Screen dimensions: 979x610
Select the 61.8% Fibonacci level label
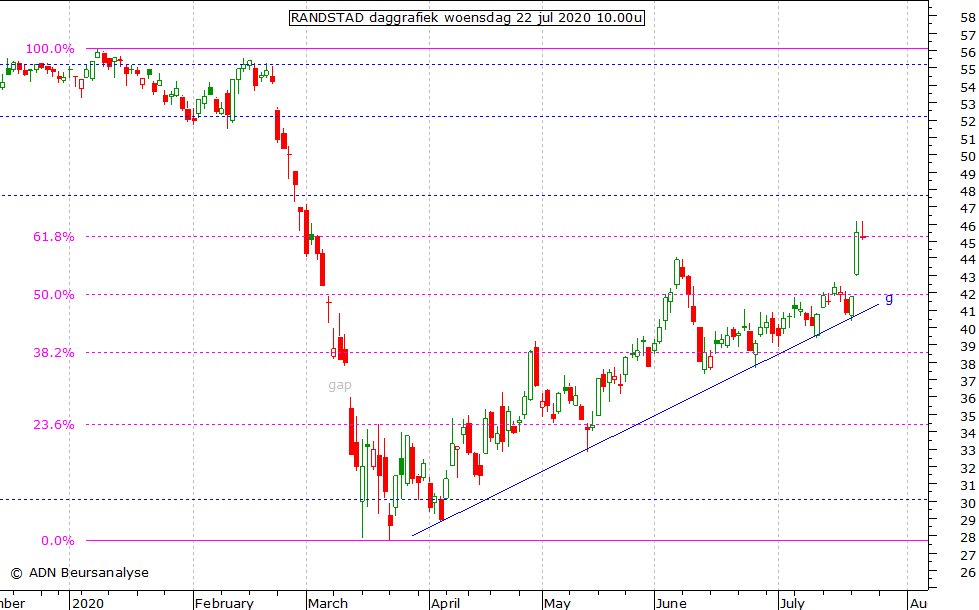pyautogui.click(x=54, y=237)
